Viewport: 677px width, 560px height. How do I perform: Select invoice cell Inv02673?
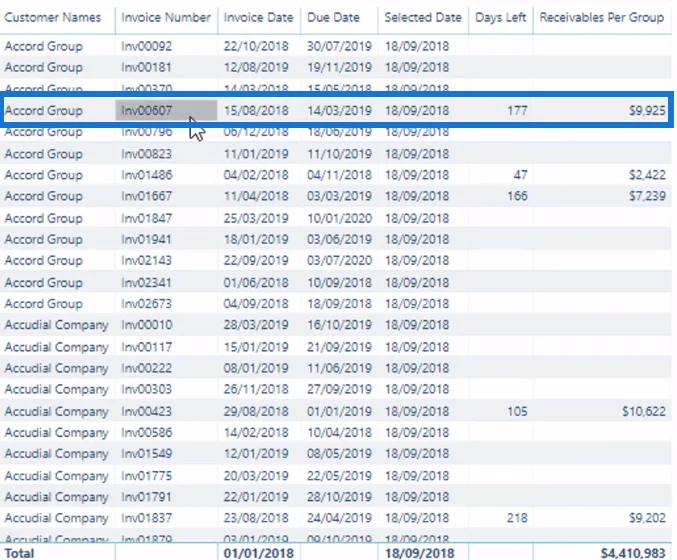pos(146,304)
